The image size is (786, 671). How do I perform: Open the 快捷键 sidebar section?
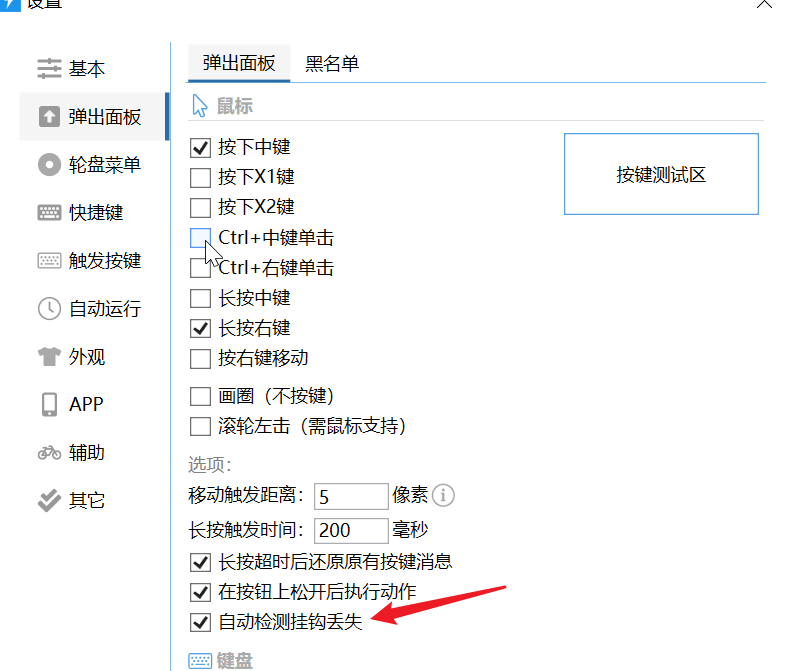point(94,212)
